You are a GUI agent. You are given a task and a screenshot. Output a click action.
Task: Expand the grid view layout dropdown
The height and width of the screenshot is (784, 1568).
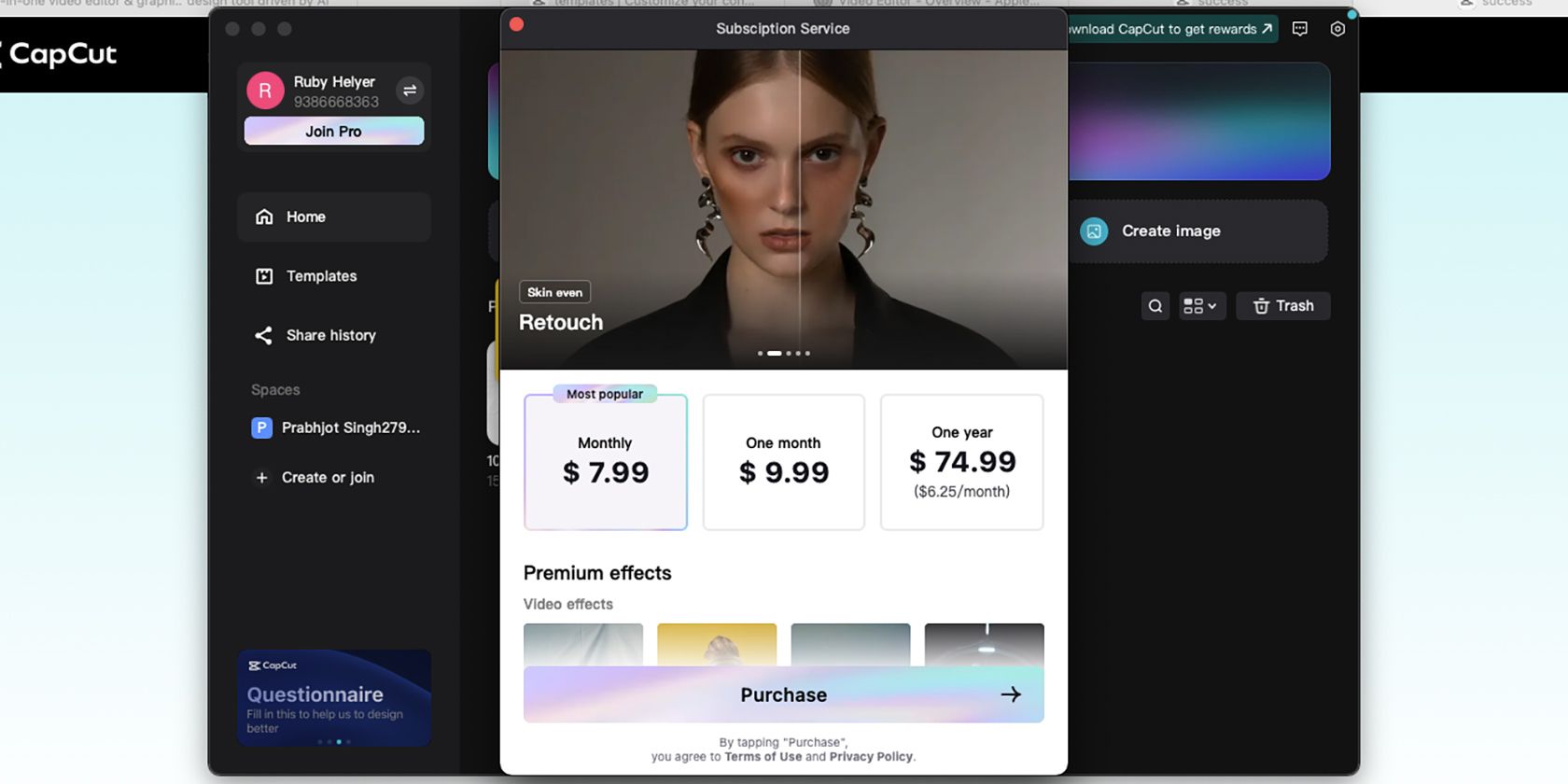(1199, 306)
